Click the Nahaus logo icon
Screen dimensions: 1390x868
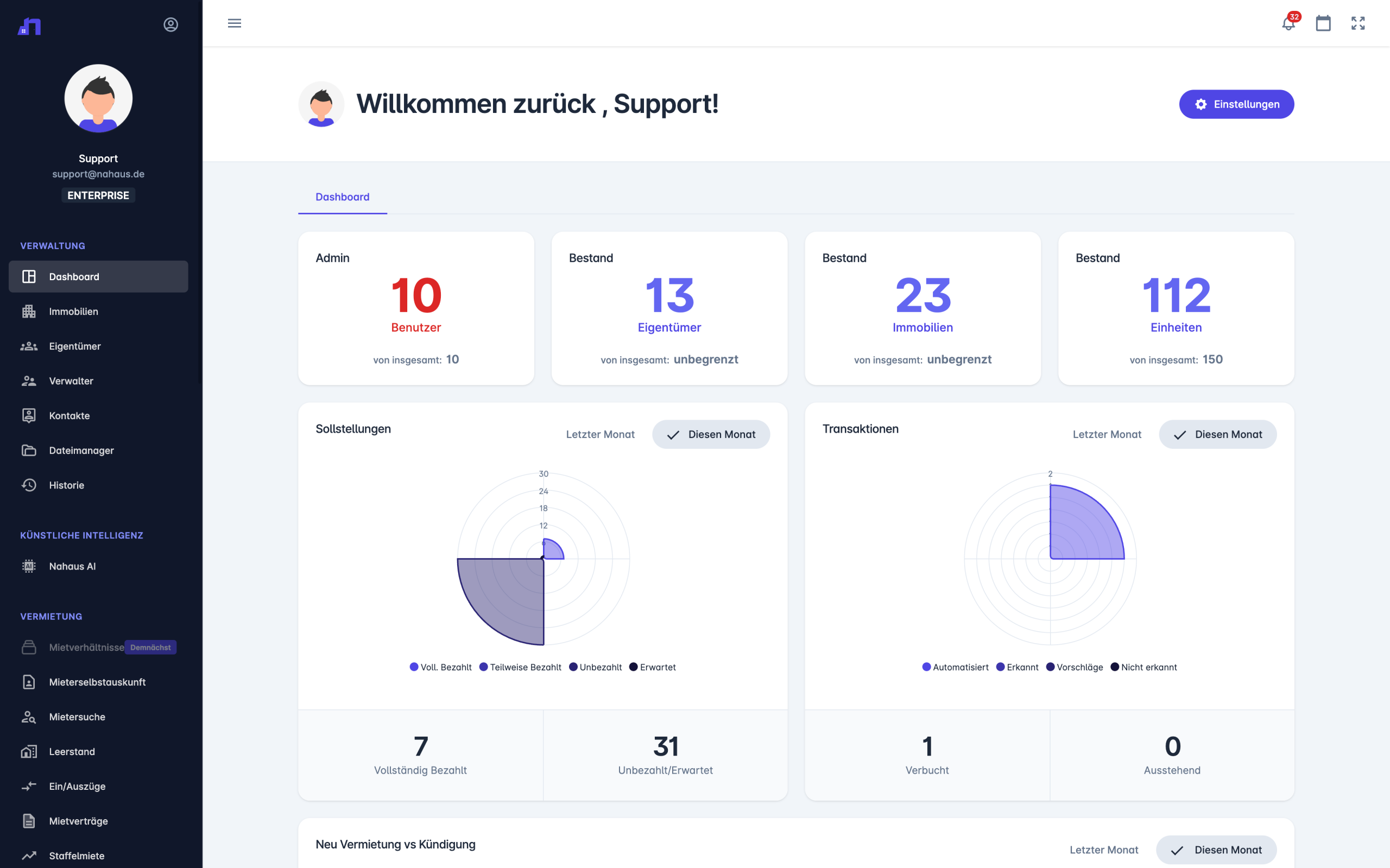coord(29,26)
